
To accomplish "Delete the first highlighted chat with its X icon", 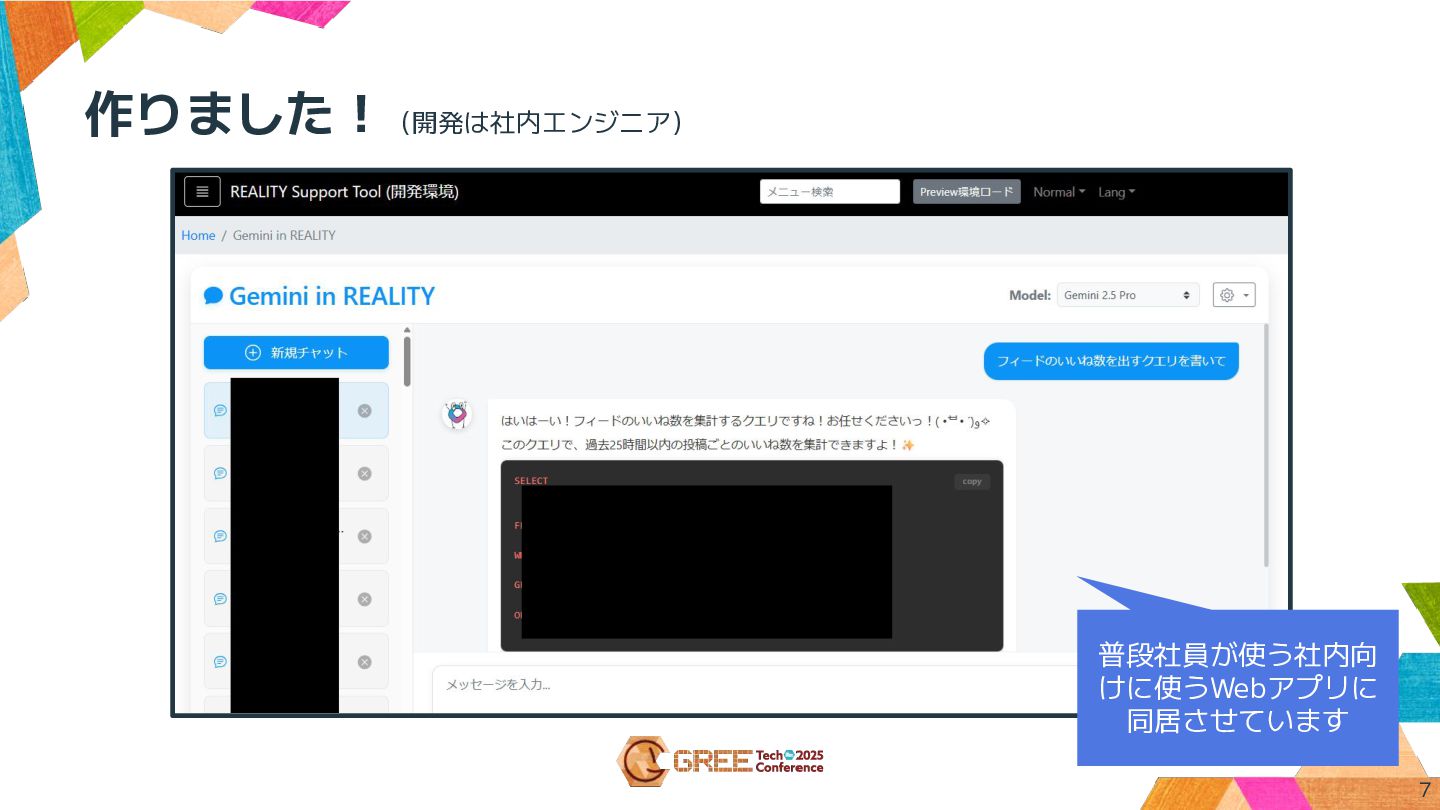I will click(364, 410).
